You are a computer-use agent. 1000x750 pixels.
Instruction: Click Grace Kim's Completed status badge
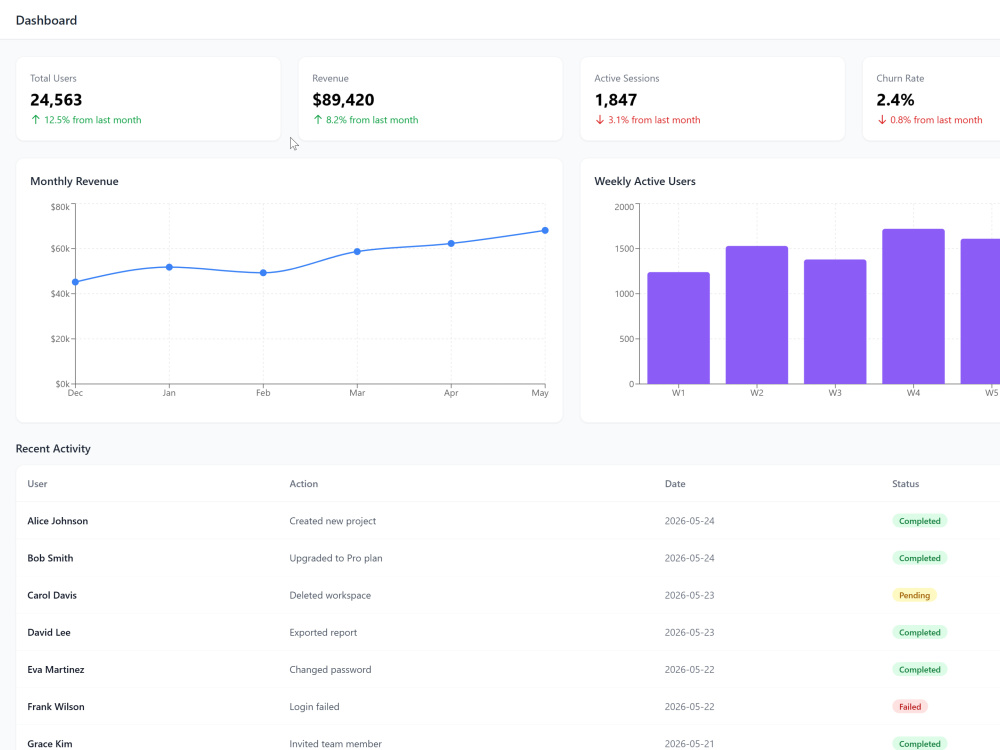click(920, 744)
